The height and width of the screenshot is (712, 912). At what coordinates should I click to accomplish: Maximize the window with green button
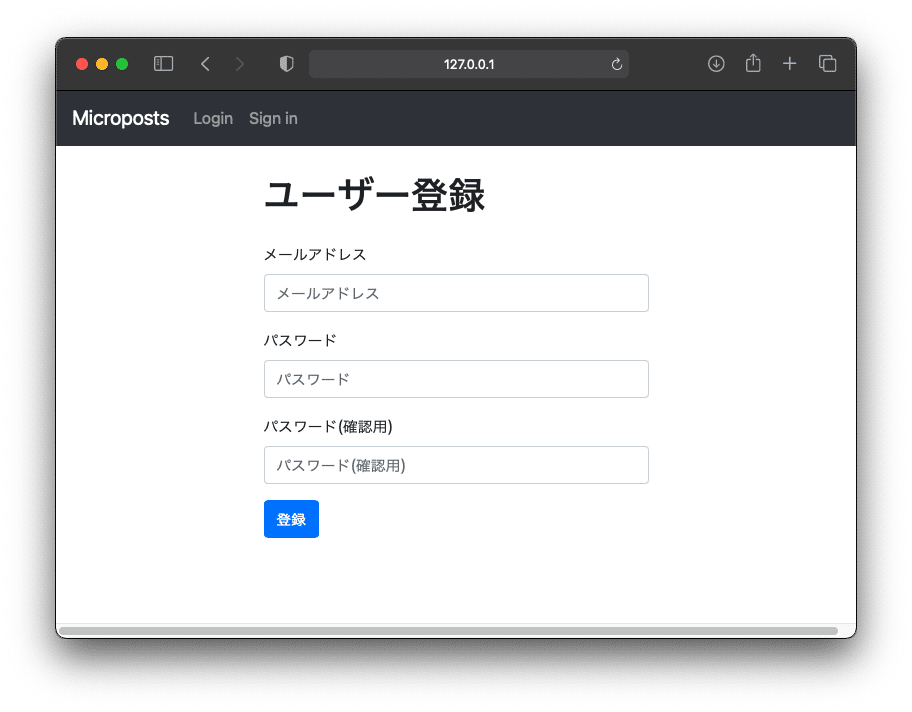point(122,64)
